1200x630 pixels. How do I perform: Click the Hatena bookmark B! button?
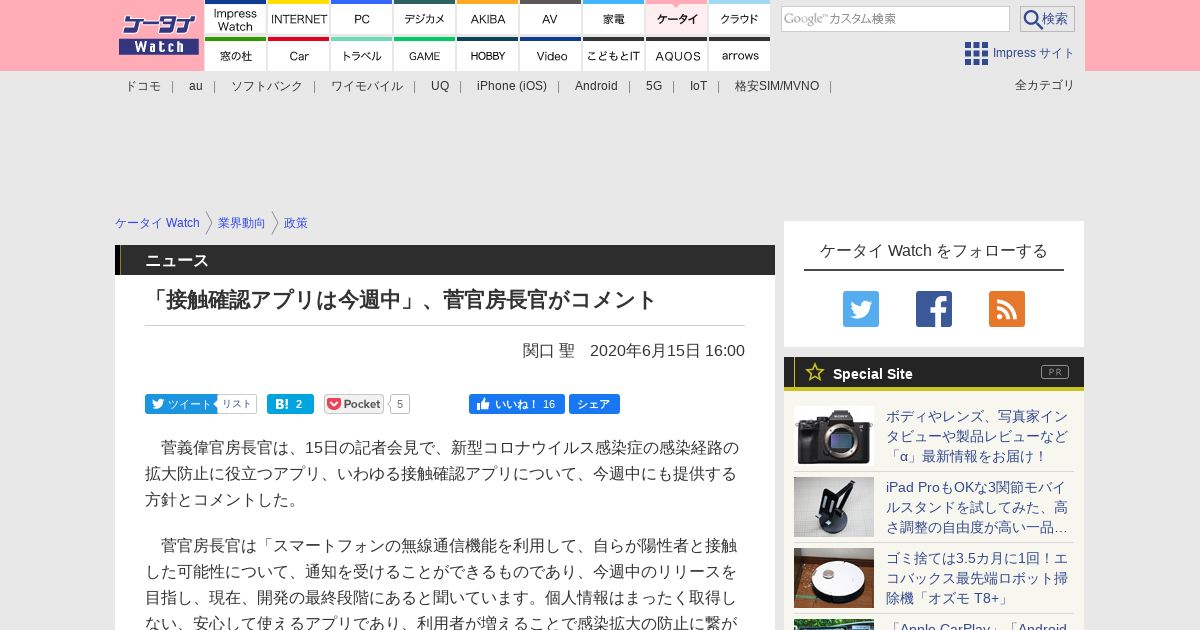click(x=290, y=404)
